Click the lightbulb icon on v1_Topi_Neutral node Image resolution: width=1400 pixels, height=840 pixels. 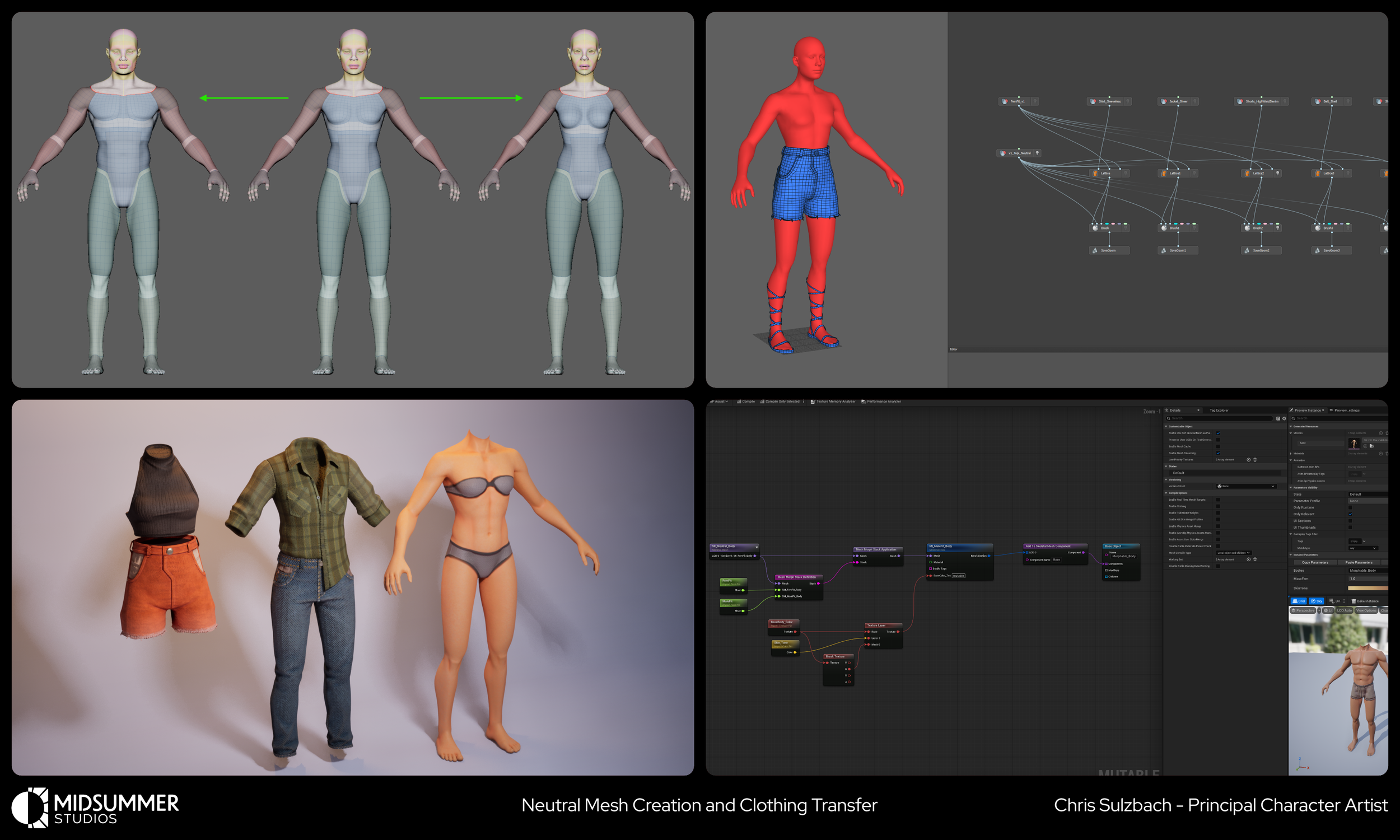(1037, 153)
